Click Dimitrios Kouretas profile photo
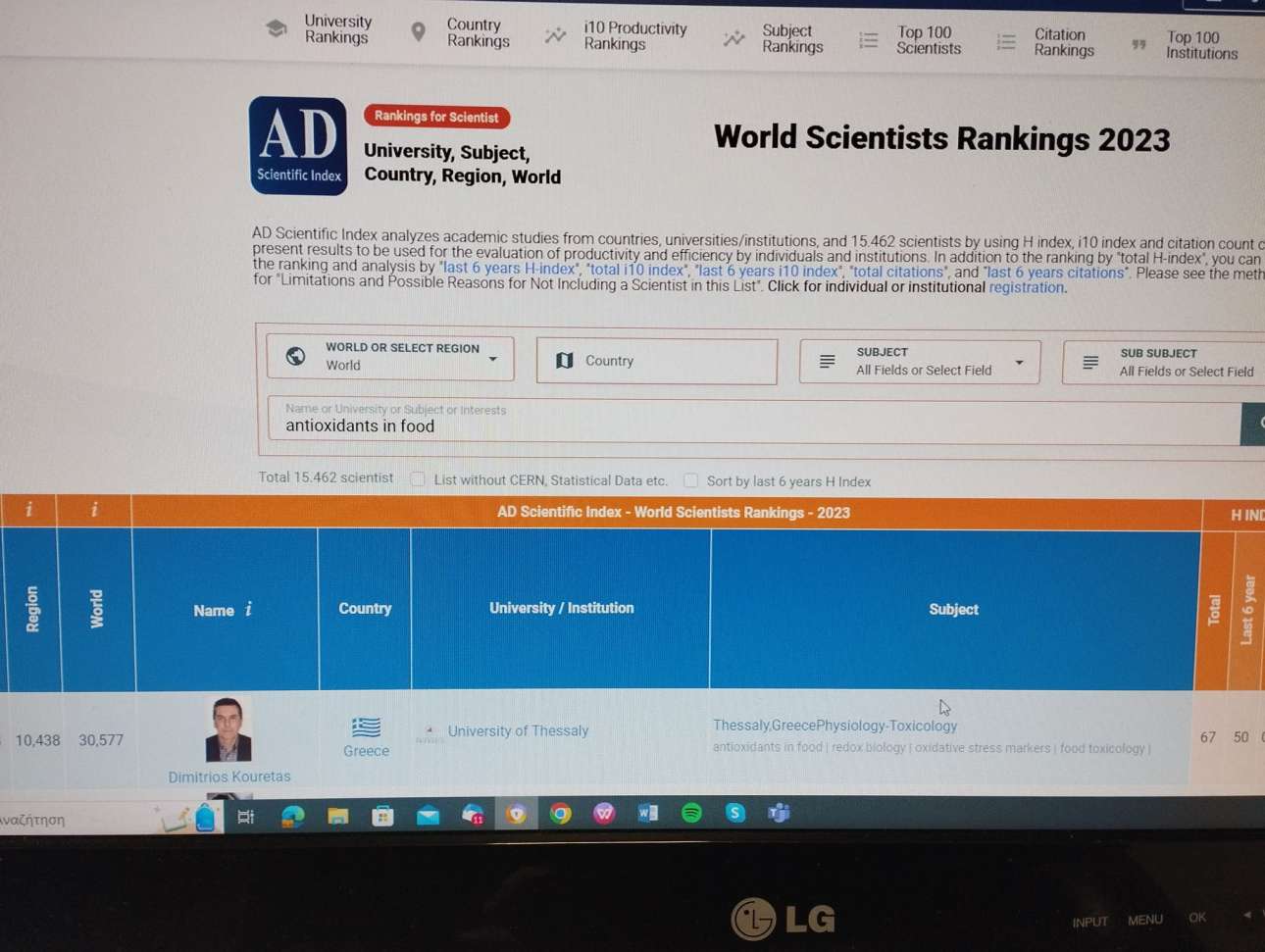 click(x=228, y=729)
